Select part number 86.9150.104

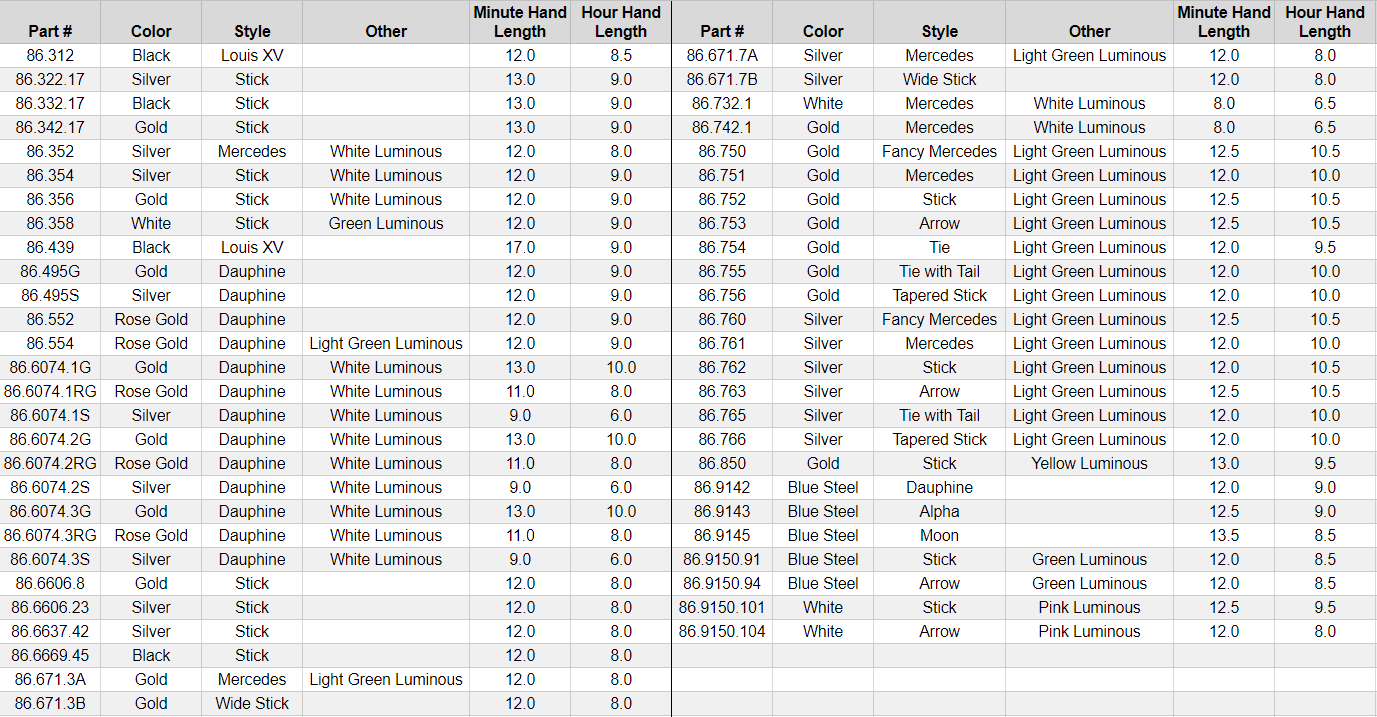(722, 632)
